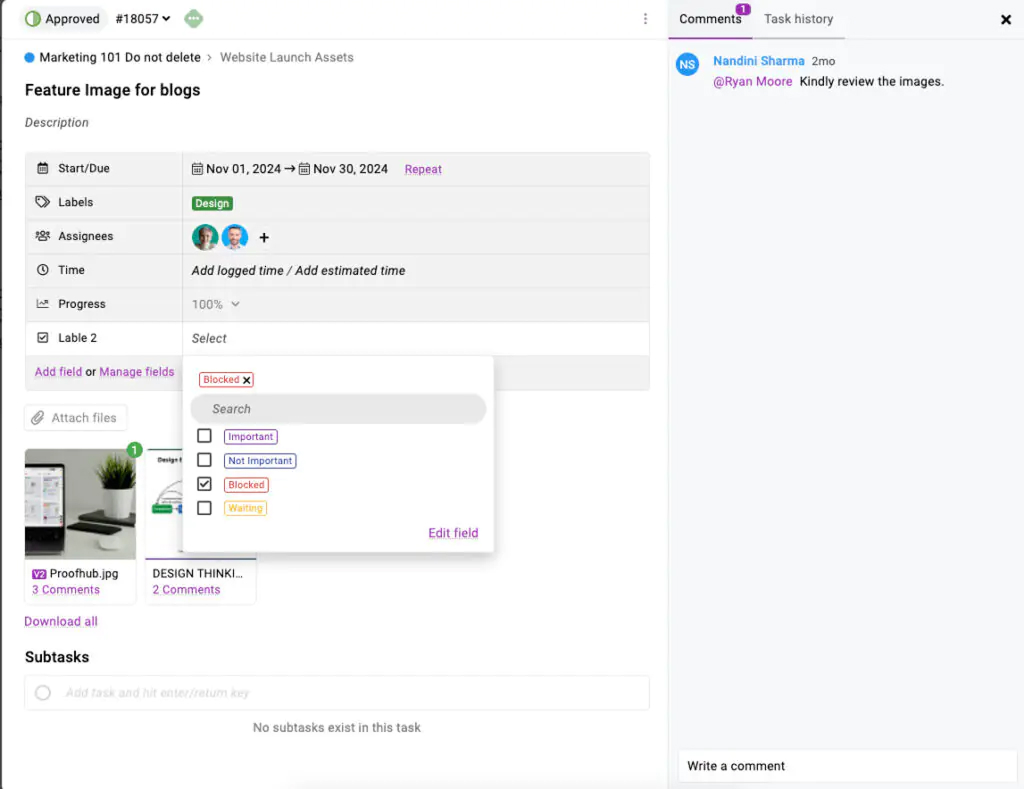Remove the Blocked tag via its x icon

pyautogui.click(x=247, y=379)
